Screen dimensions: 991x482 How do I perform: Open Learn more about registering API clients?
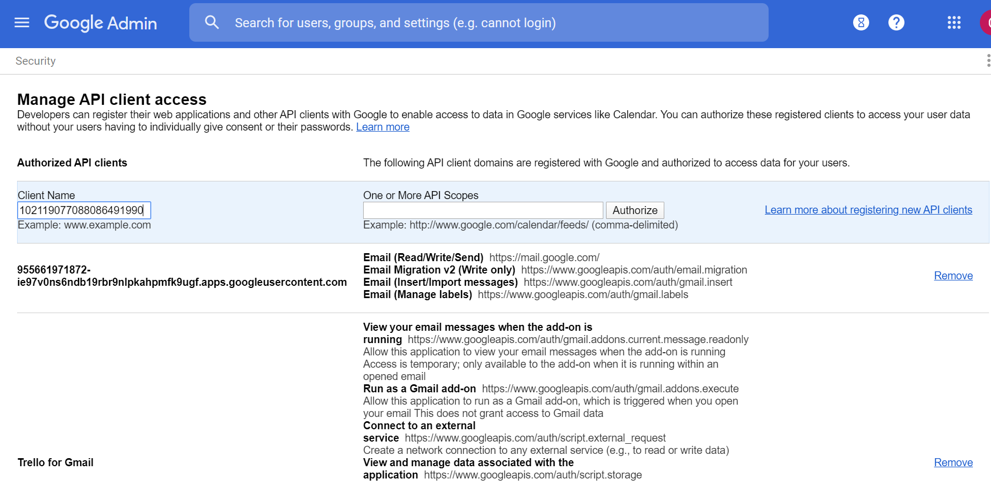pos(868,210)
